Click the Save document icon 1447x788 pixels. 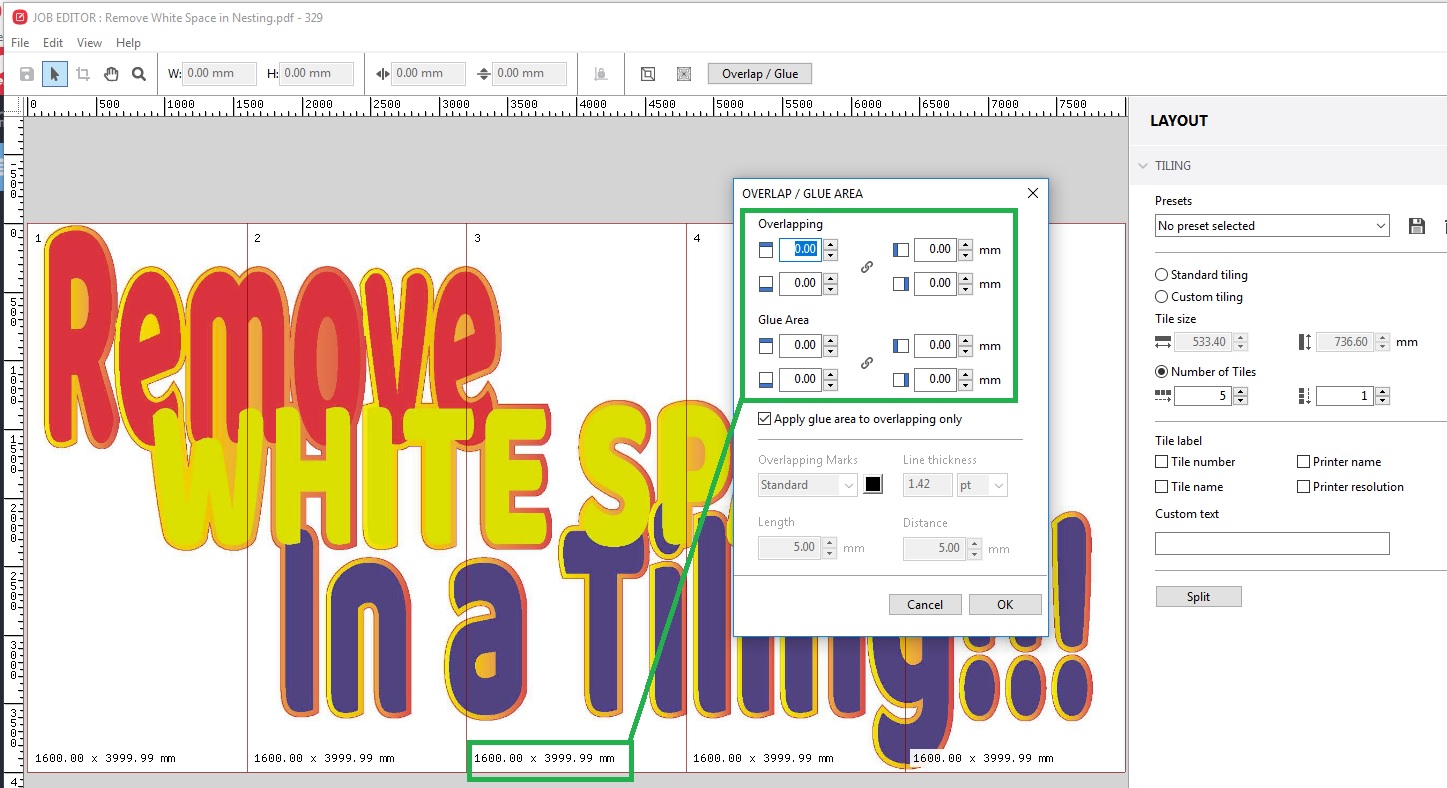27,73
